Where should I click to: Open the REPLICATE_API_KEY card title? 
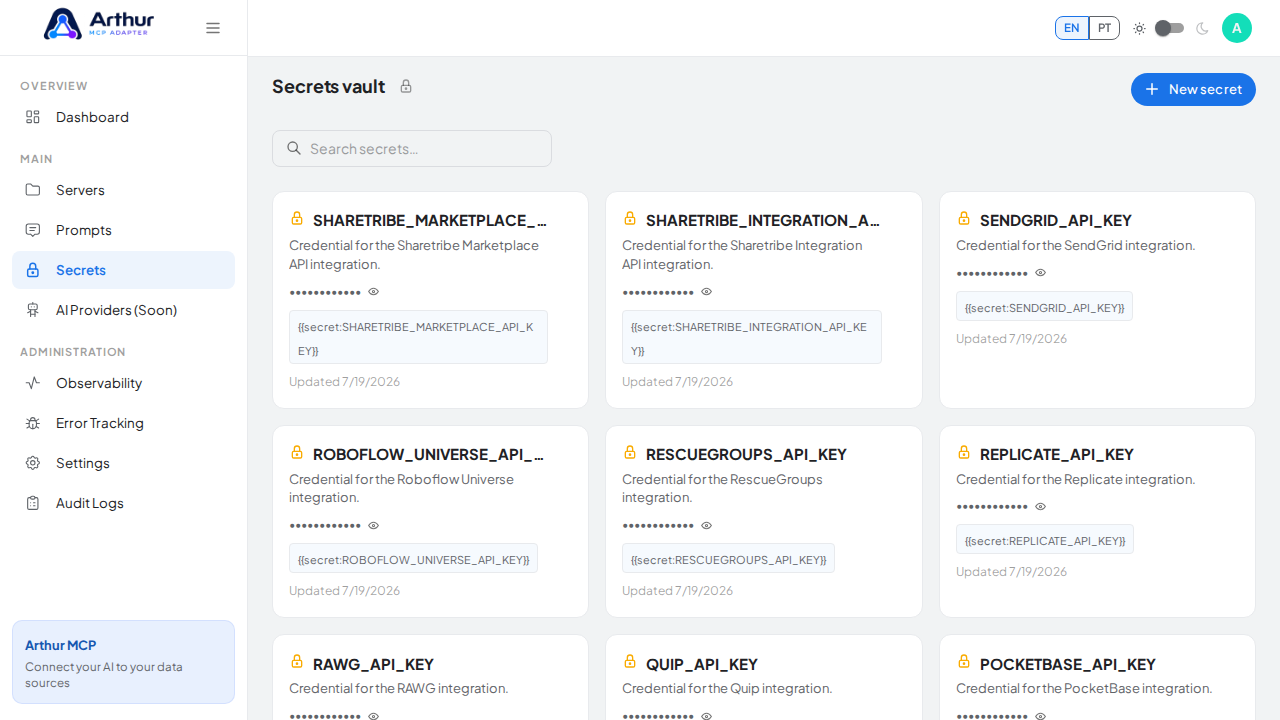1056,454
